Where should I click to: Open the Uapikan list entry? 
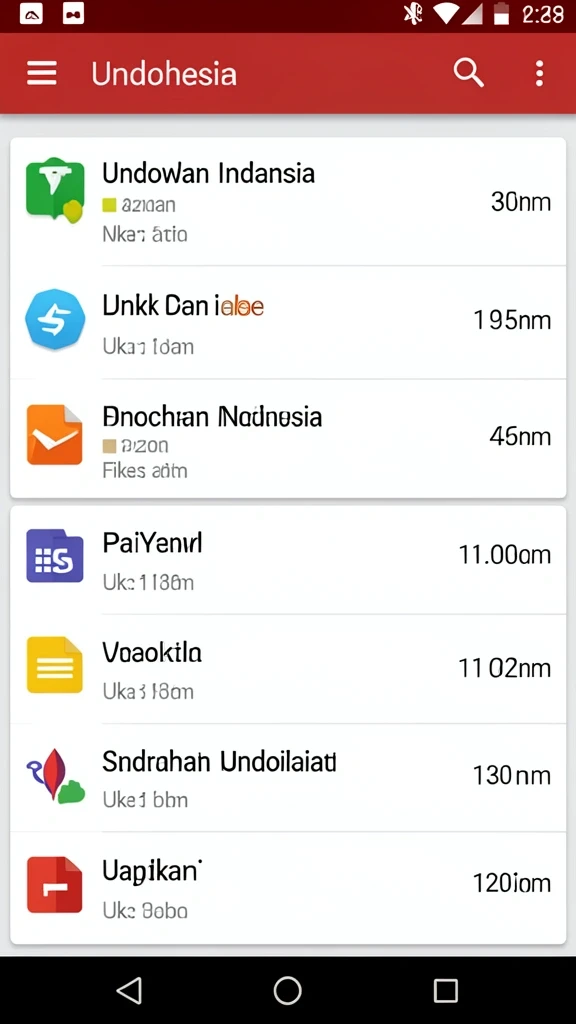[288, 888]
